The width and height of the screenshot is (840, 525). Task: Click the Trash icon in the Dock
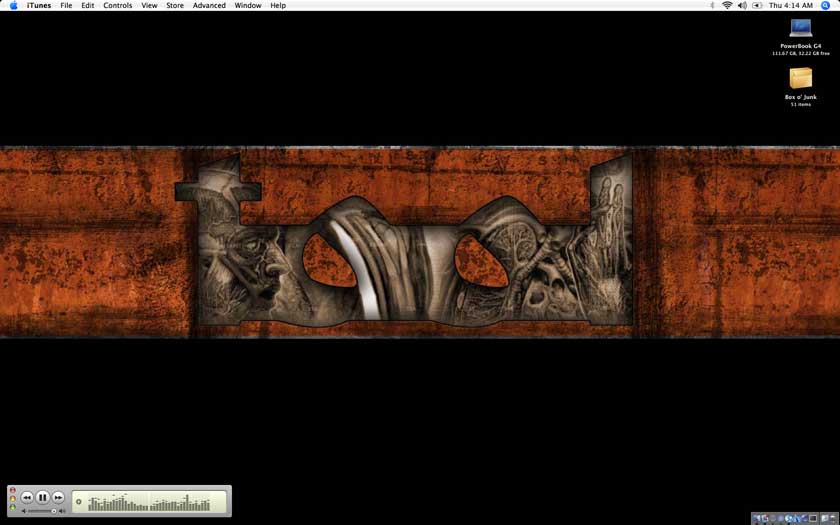coord(834,518)
